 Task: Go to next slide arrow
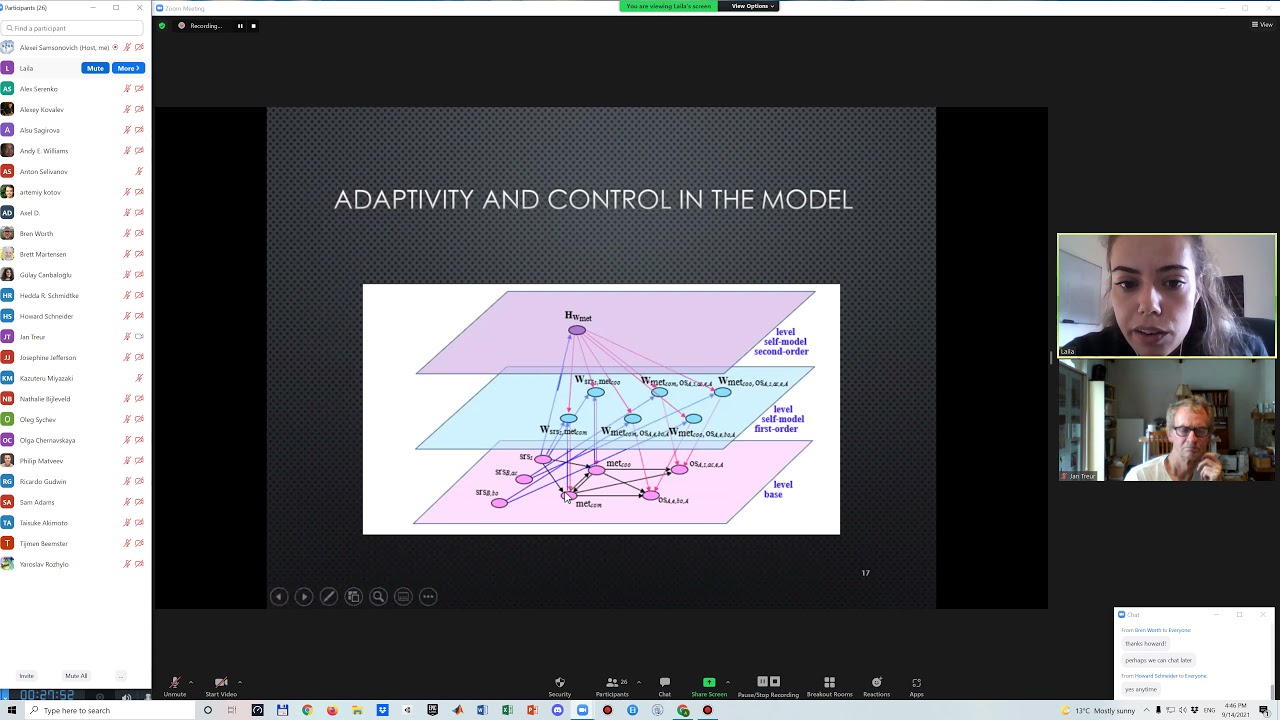pos(304,597)
